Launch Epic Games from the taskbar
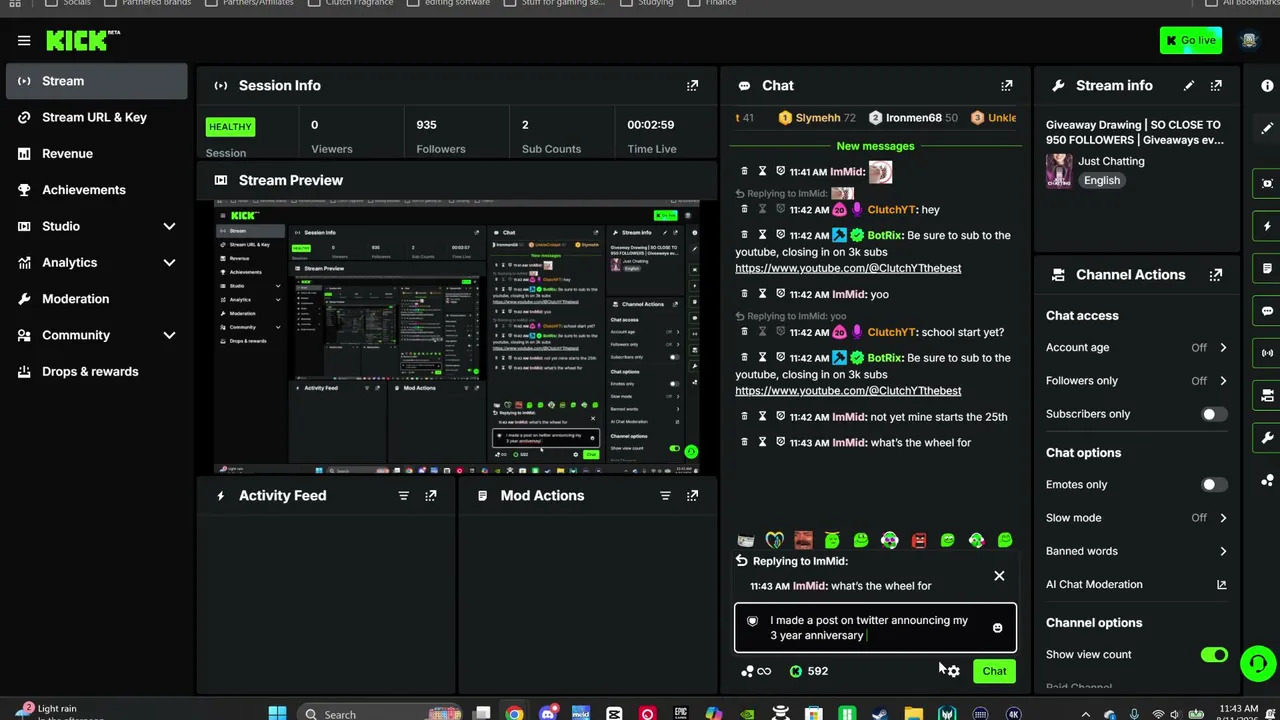 [681, 714]
